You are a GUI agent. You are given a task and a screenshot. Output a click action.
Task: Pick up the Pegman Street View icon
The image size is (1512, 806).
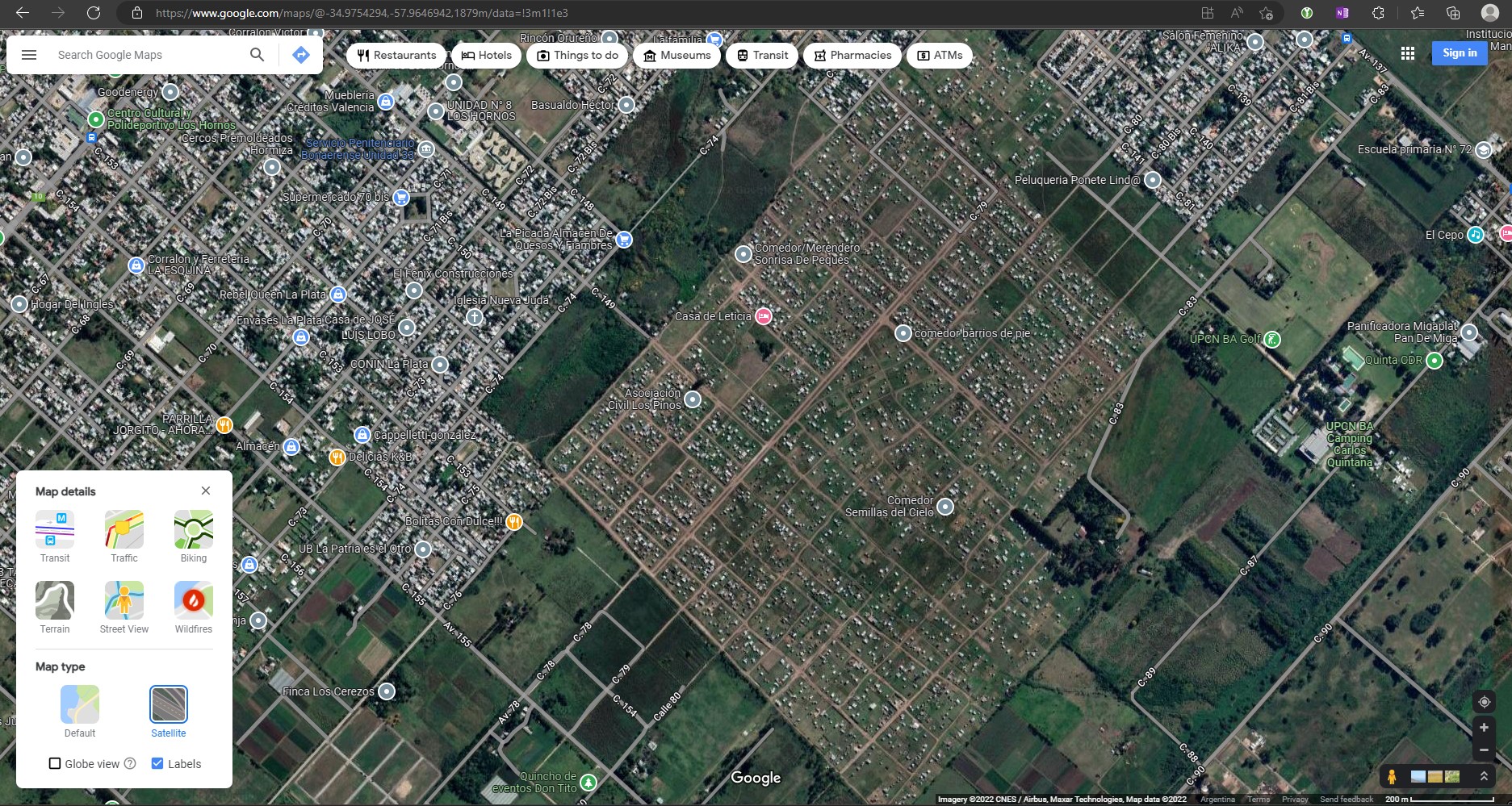[1392, 776]
